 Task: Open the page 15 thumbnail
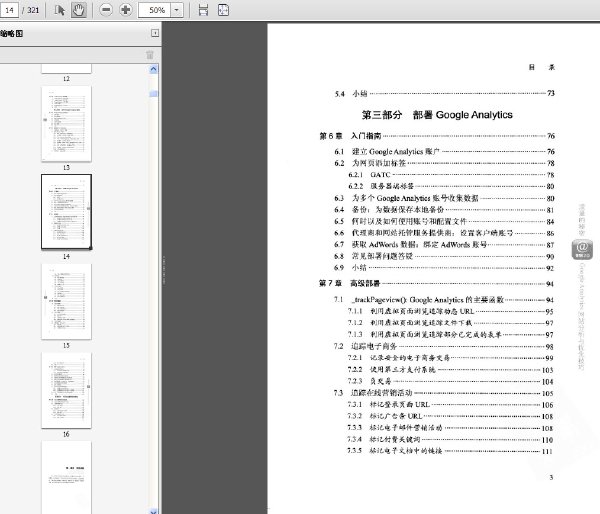66,301
